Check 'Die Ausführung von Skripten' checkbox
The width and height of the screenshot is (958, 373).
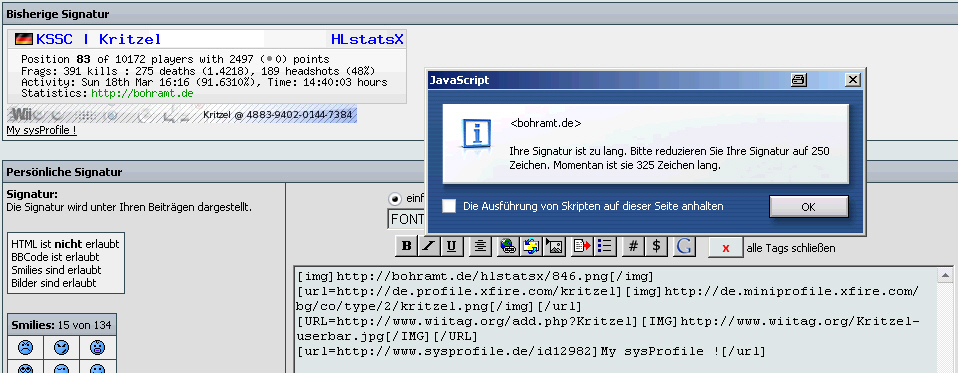[x=449, y=206]
